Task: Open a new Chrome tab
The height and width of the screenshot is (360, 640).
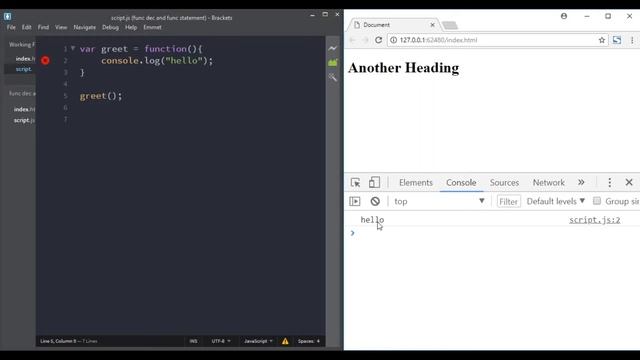Action: point(450,26)
